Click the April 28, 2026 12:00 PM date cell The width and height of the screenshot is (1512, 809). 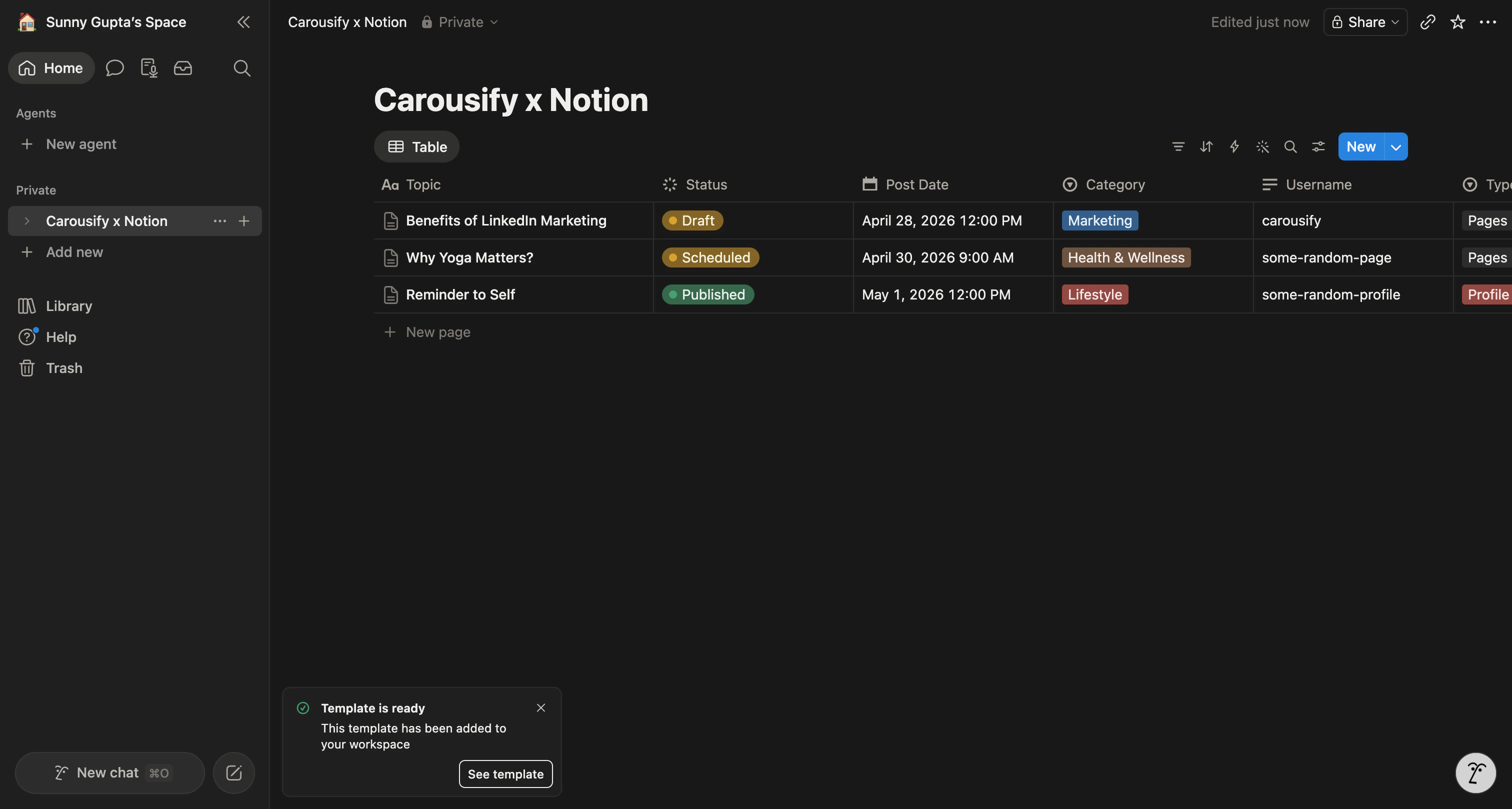(x=953, y=220)
